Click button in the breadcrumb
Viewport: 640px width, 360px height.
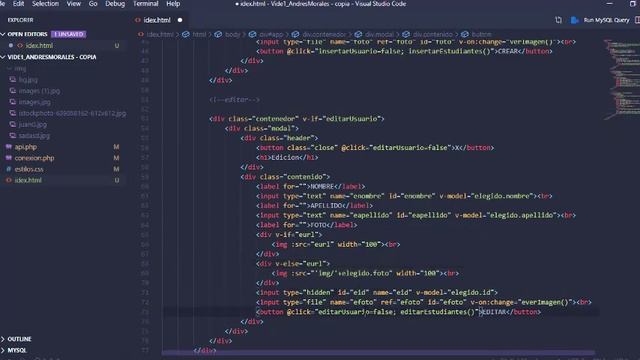(481, 34)
